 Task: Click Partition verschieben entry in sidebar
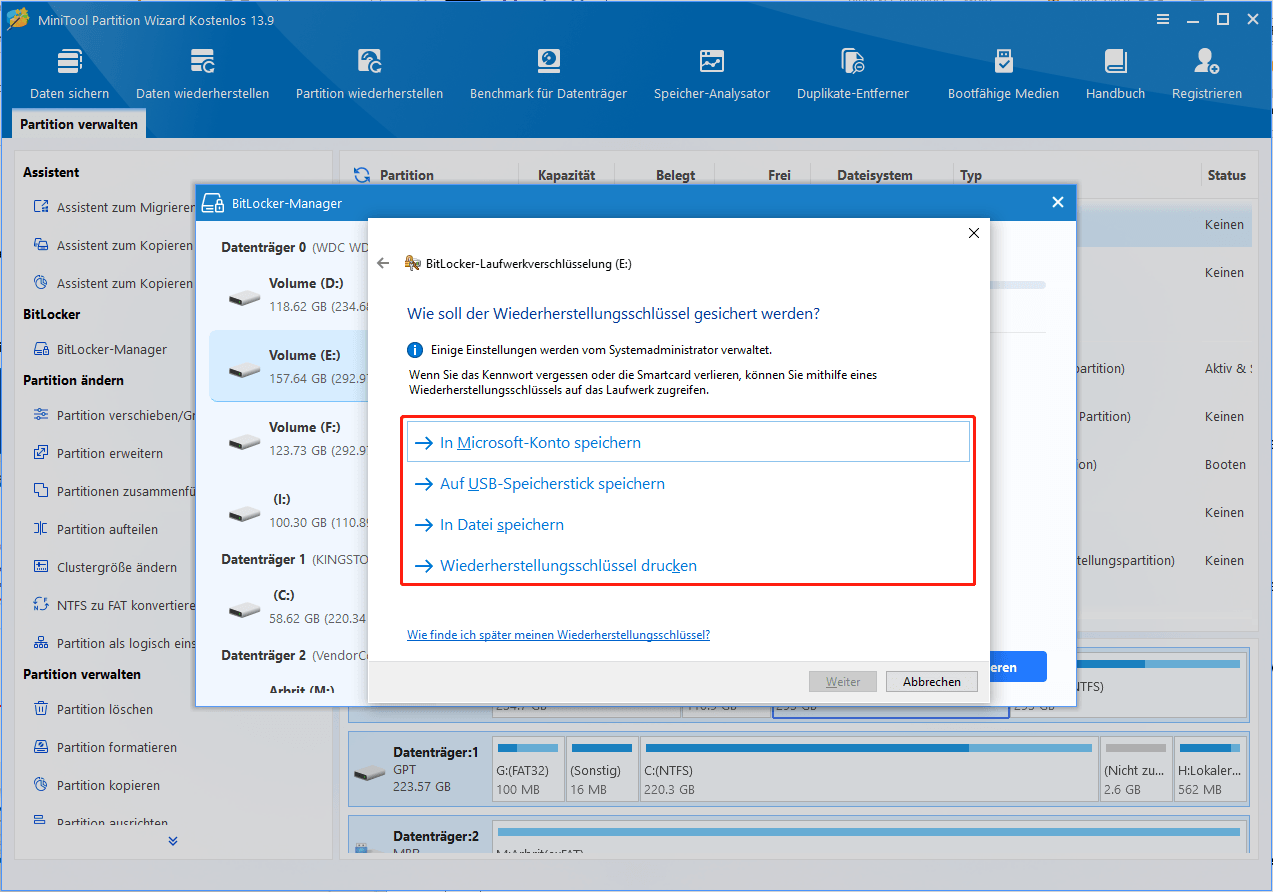(x=113, y=415)
